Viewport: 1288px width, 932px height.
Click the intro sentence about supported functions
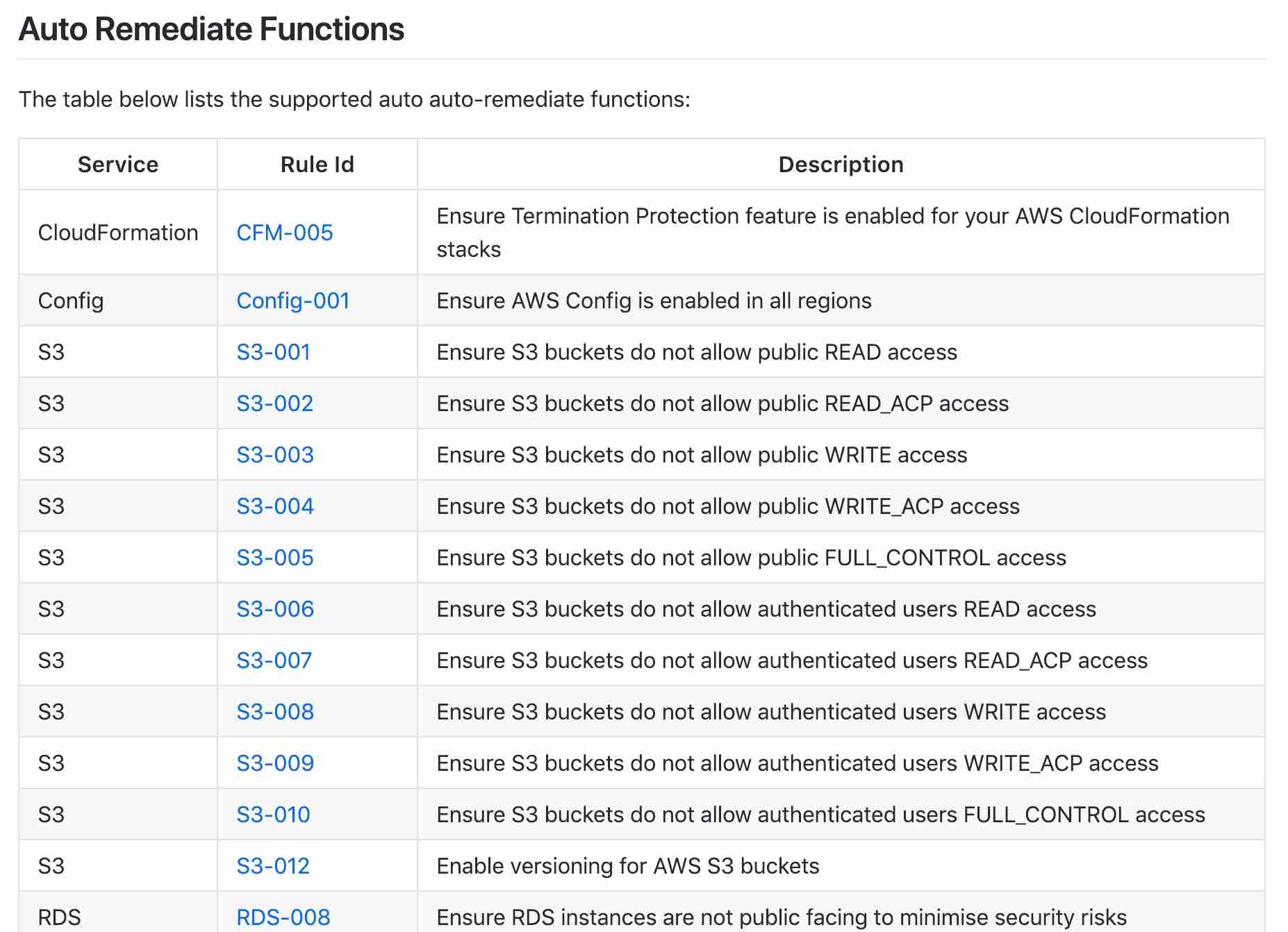pyautogui.click(x=354, y=99)
